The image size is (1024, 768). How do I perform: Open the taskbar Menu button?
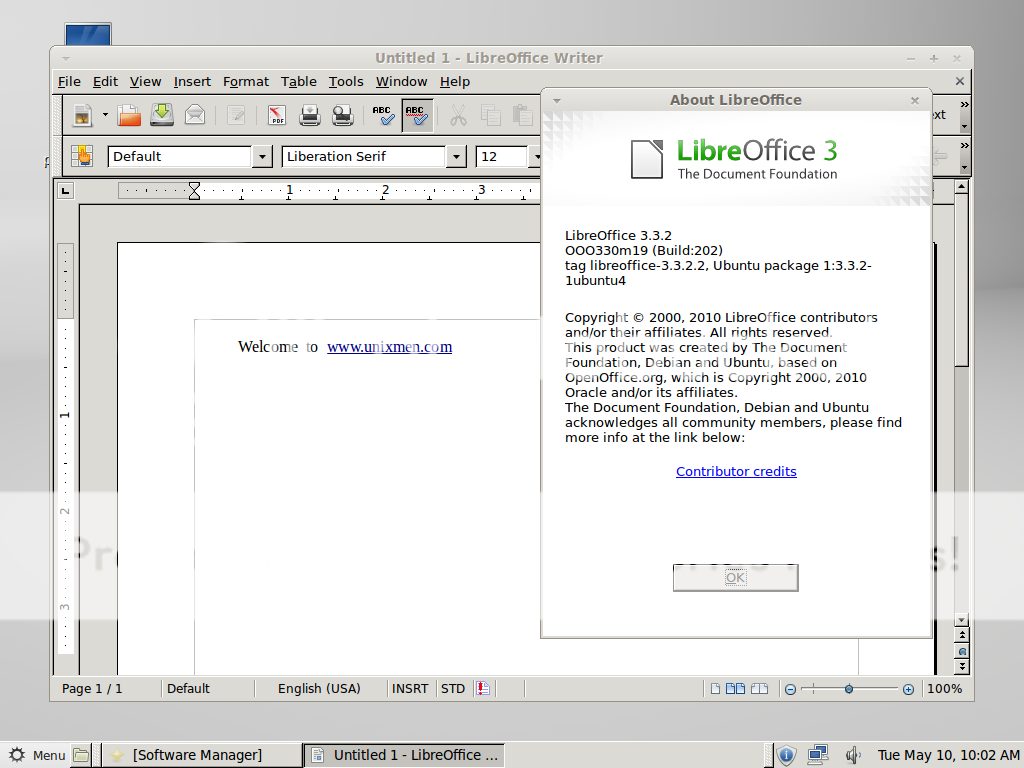(37, 755)
